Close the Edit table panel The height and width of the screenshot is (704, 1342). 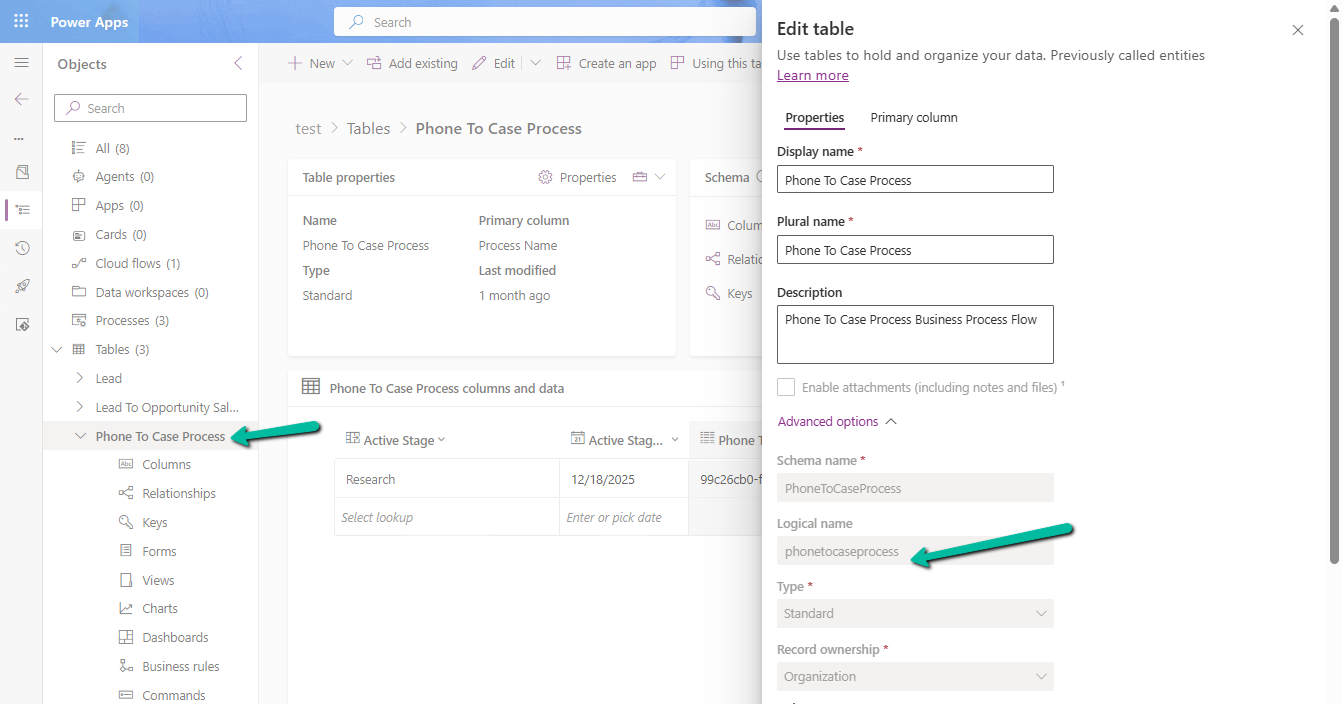point(1297,30)
